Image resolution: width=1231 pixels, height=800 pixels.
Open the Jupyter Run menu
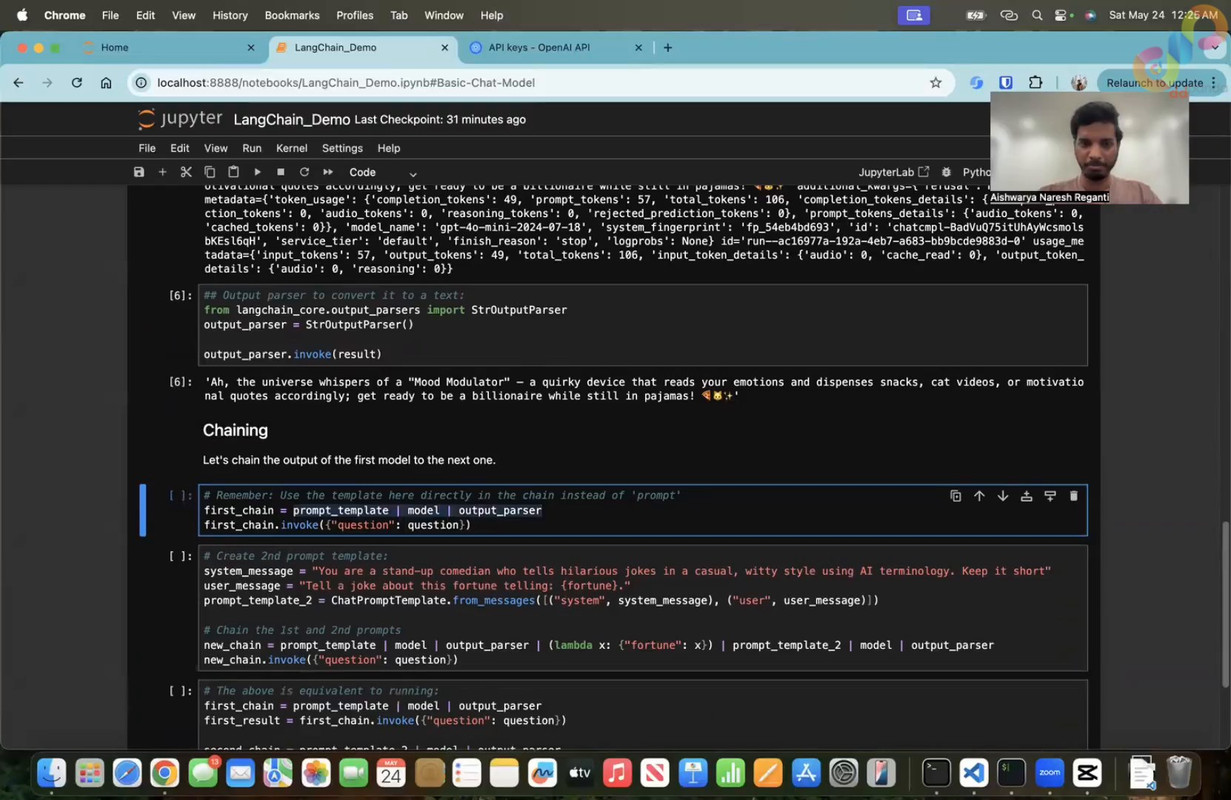click(252, 148)
